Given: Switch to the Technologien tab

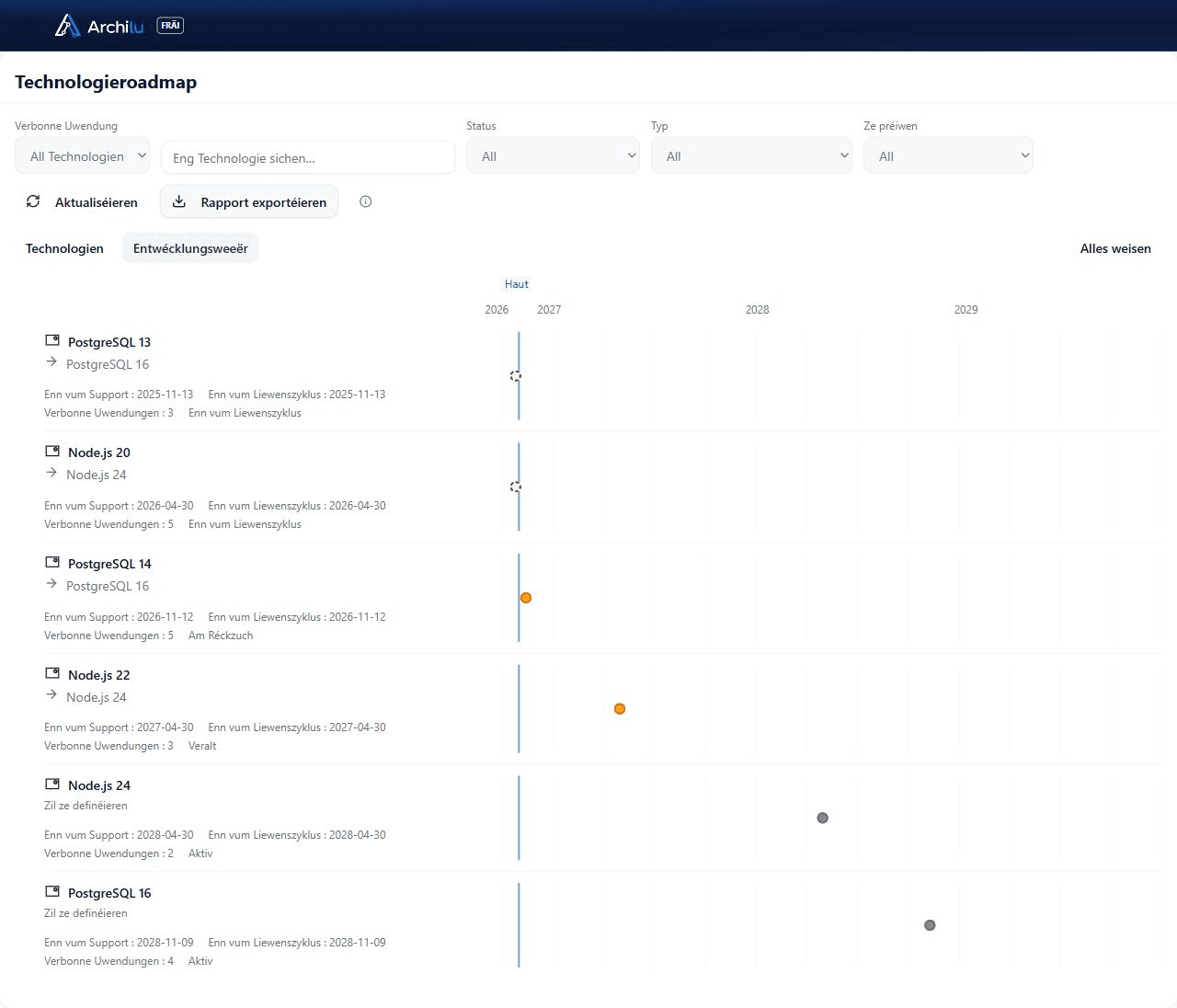Looking at the screenshot, I should click(64, 248).
